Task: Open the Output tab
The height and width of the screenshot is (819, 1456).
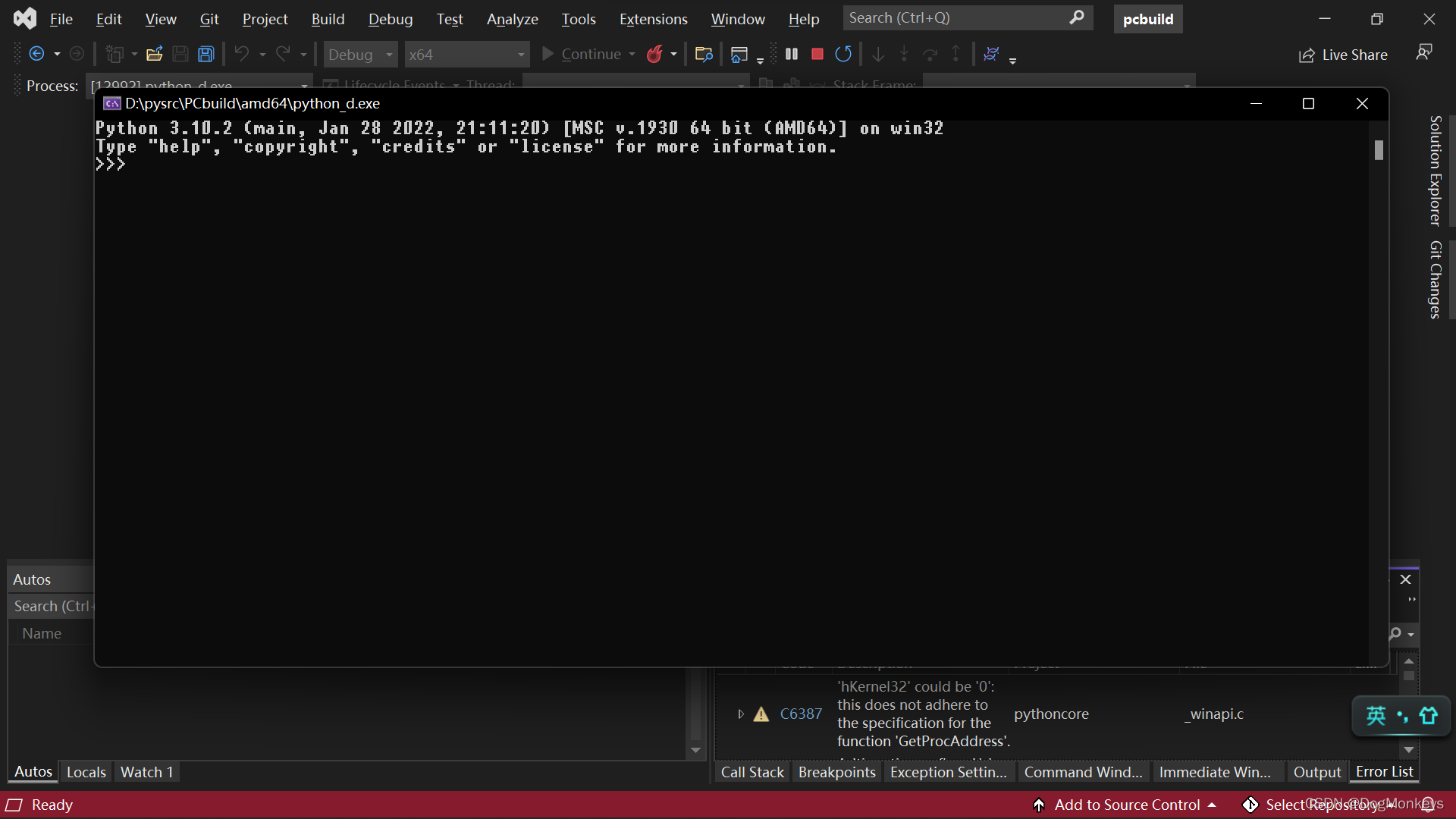Action: [1316, 772]
